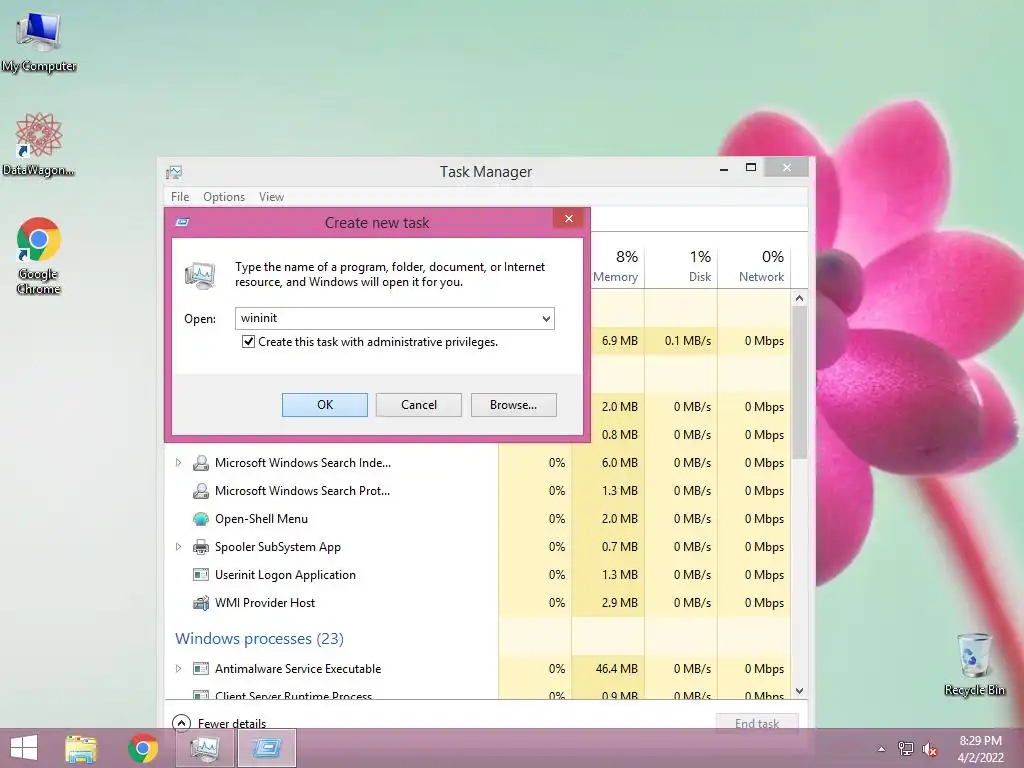Click the Windows Start button
Image resolution: width=1024 pixels, height=768 pixels.
click(24, 748)
